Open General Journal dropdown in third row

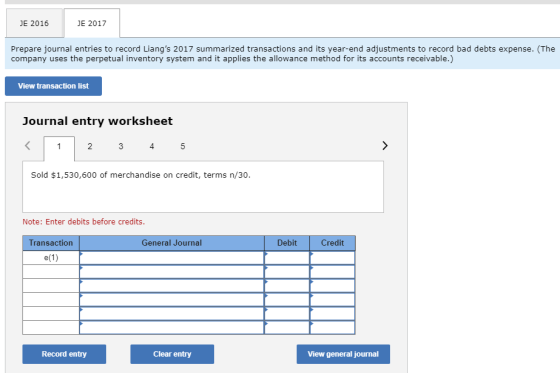tap(172, 285)
